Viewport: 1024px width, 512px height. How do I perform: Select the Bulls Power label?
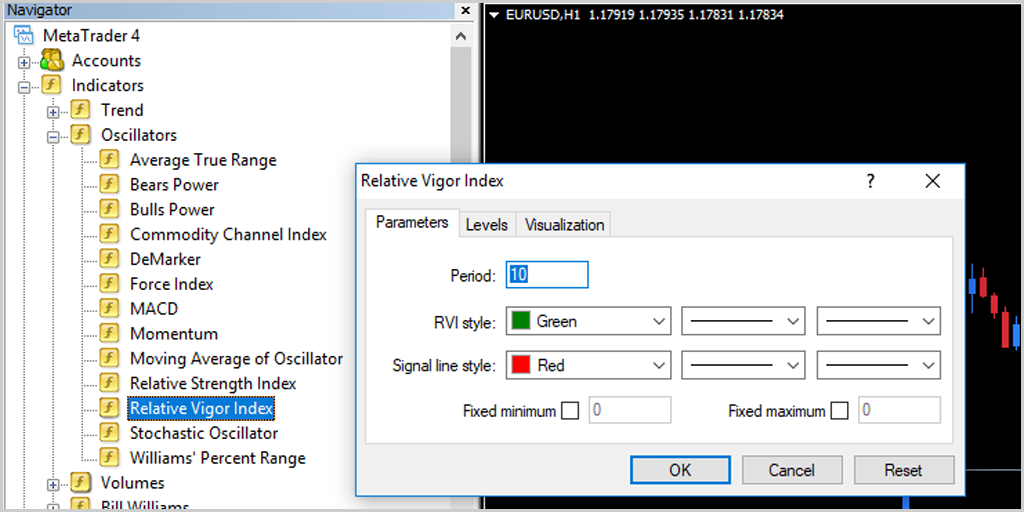pyautogui.click(x=172, y=210)
